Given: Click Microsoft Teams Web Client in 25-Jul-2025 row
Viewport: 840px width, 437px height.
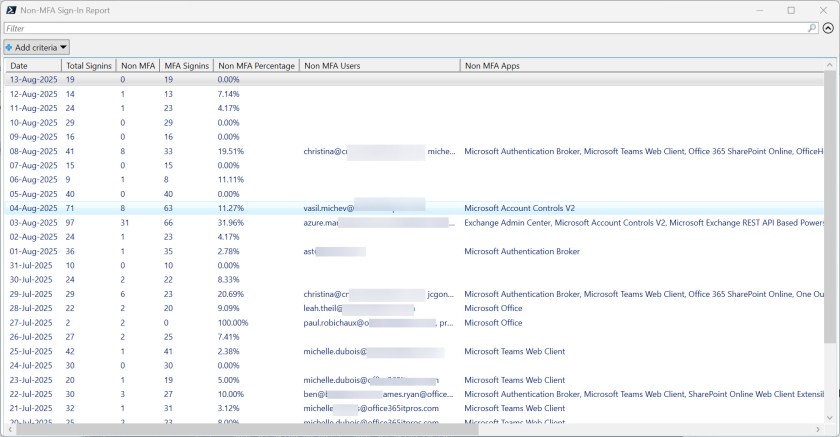Looking at the screenshot, I should point(515,351).
